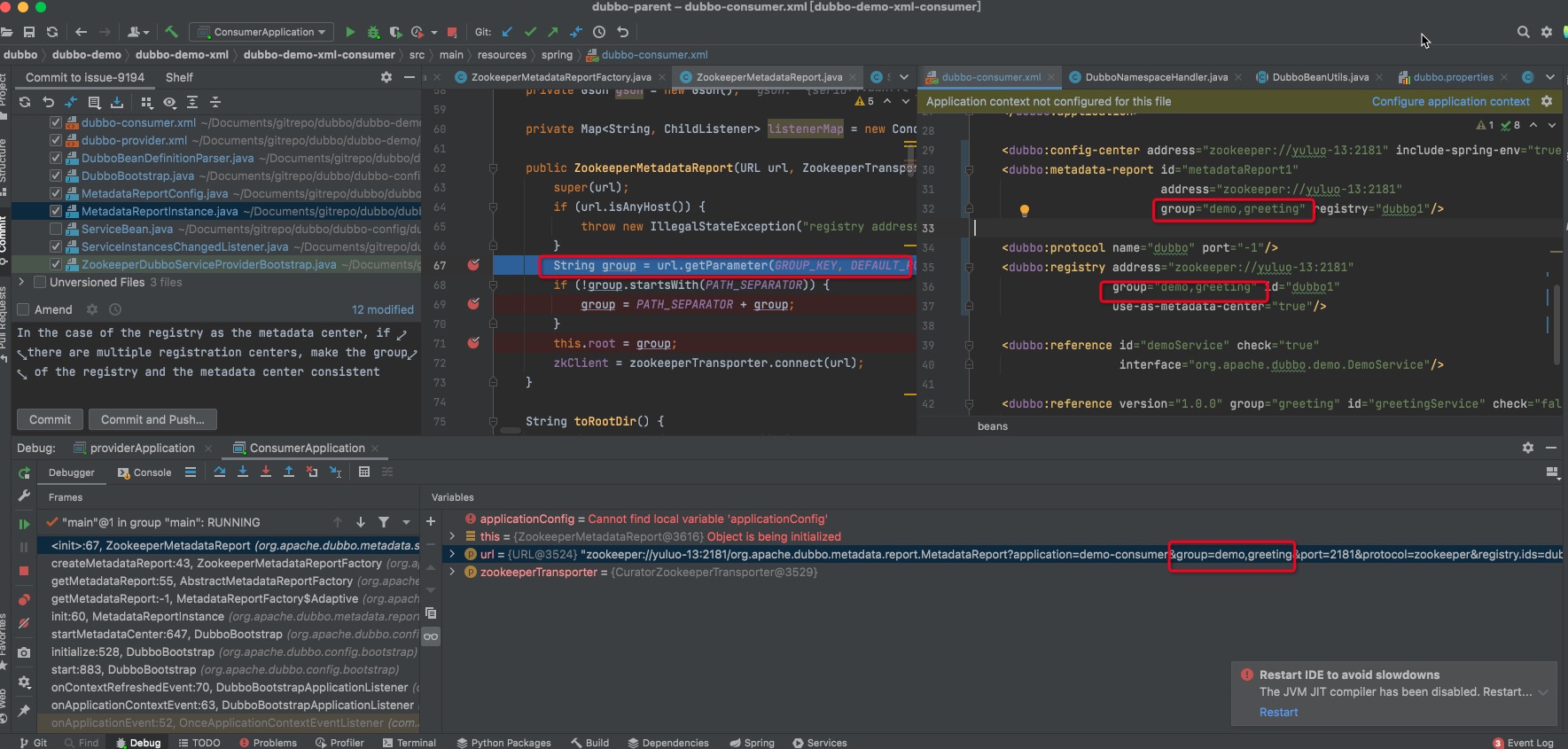This screenshot has height=749, width=1568.
Task: Switch to providerApplication debug tab
Action: pos(142,448)
